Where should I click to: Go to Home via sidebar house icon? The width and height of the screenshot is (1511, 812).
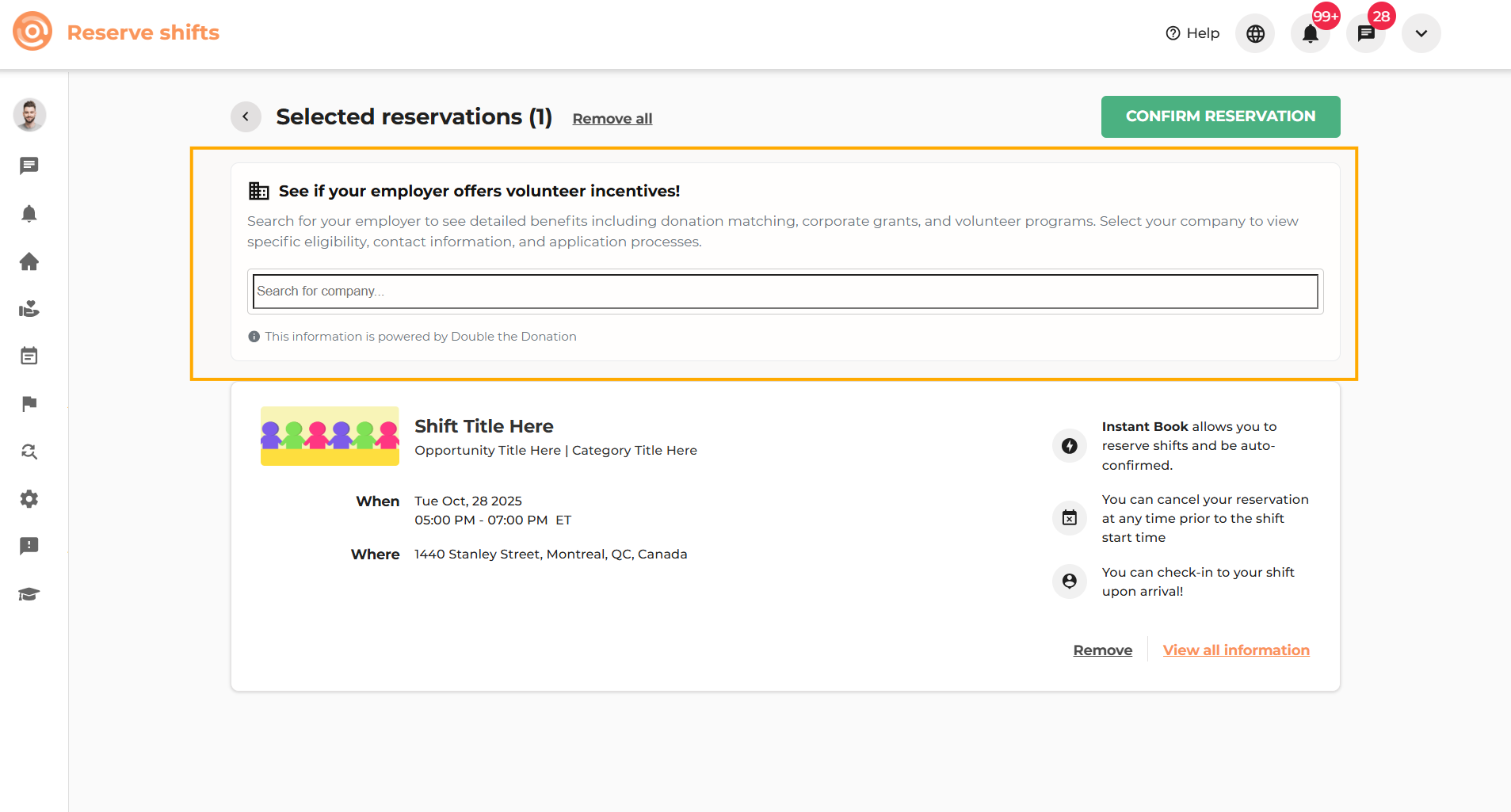tap(29, 261)
